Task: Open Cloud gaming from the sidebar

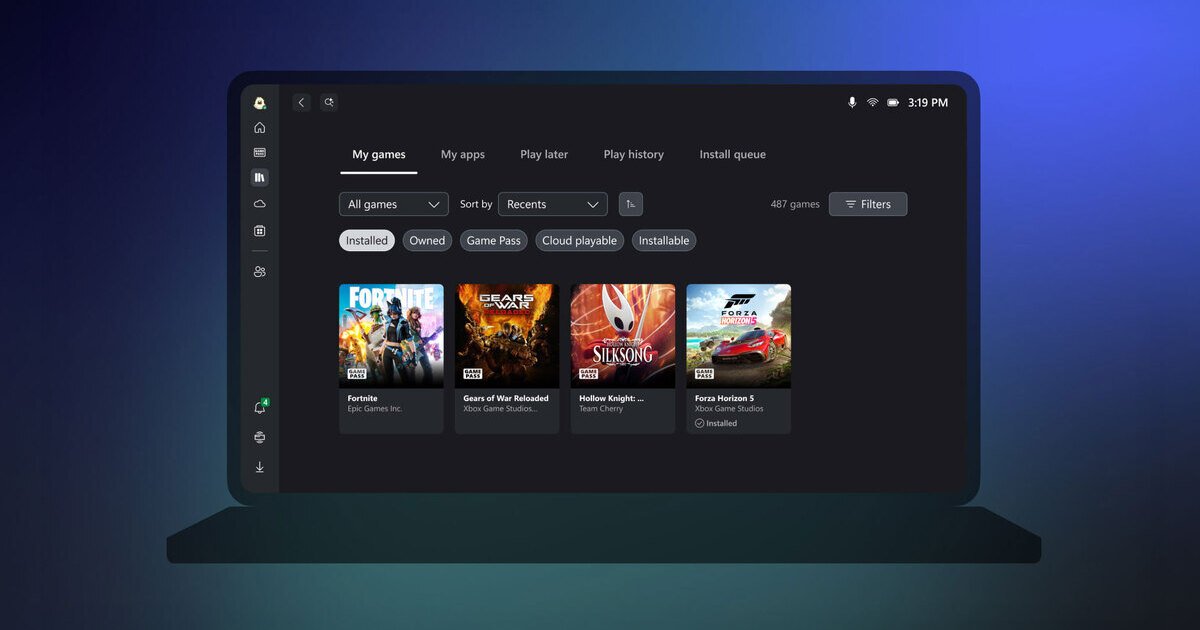Action: (x=259, y=203)
